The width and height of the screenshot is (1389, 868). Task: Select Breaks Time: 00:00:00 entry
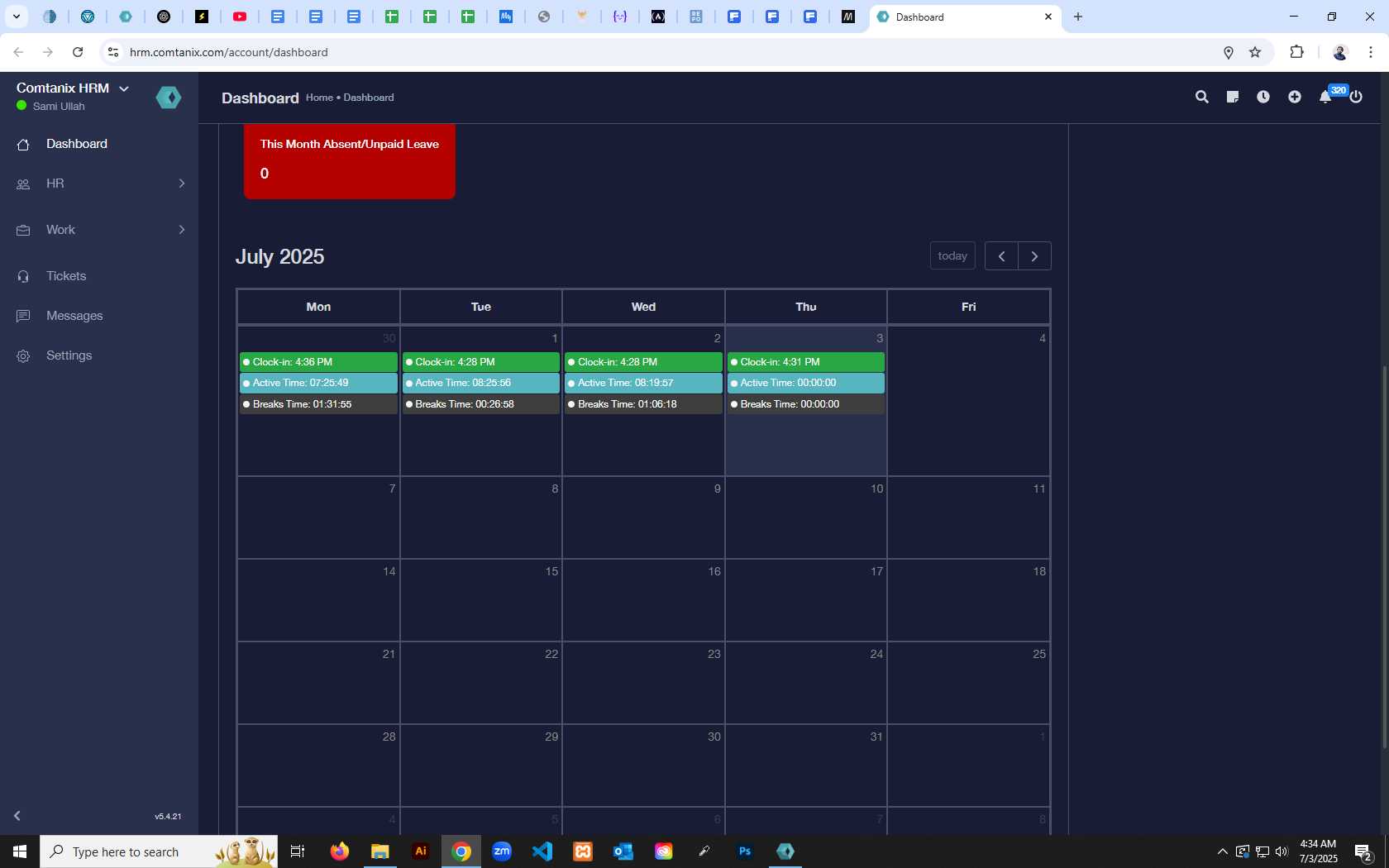[806, 404]
